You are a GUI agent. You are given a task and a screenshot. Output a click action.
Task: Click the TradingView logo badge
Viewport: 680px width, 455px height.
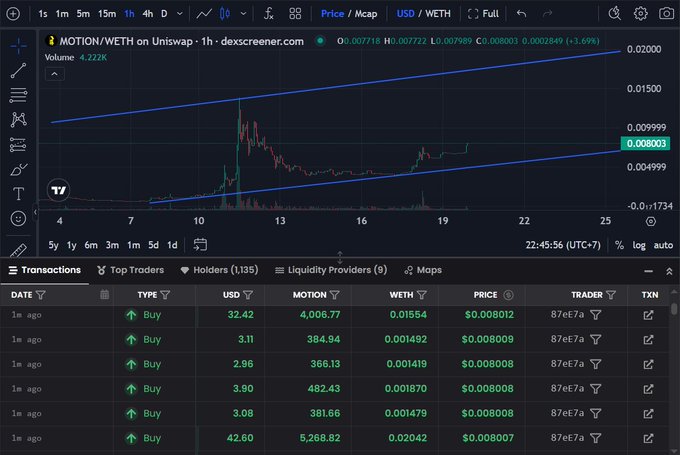(x=59, y=190)
